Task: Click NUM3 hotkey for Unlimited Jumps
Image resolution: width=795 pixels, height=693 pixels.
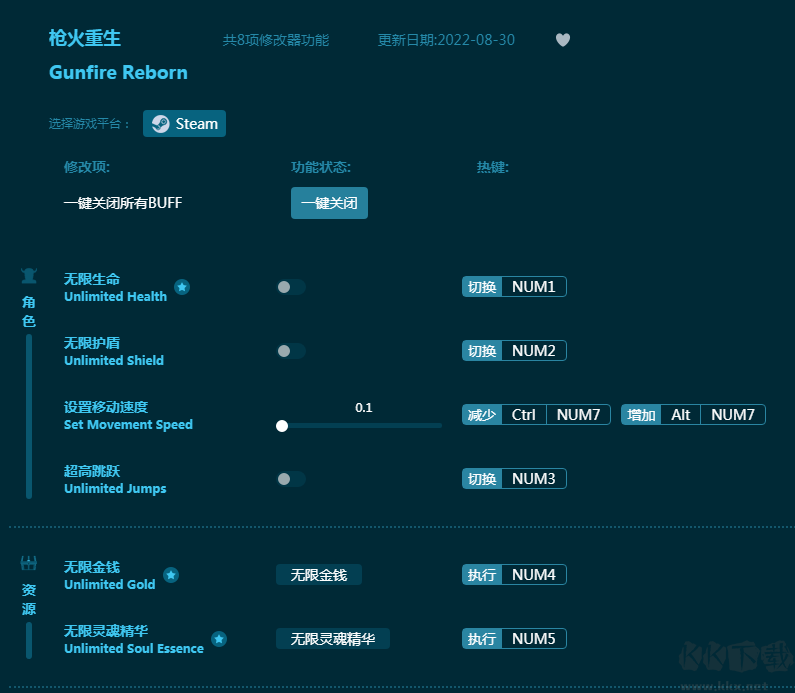Action: click(533, 479)
